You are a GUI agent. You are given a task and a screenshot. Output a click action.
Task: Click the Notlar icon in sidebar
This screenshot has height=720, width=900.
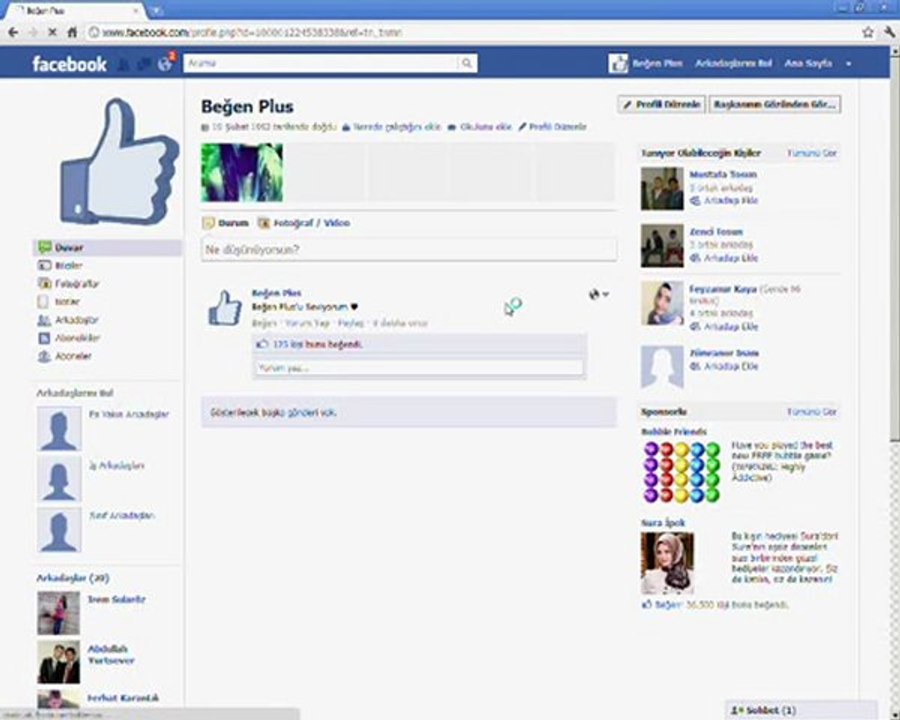[43, 301]
